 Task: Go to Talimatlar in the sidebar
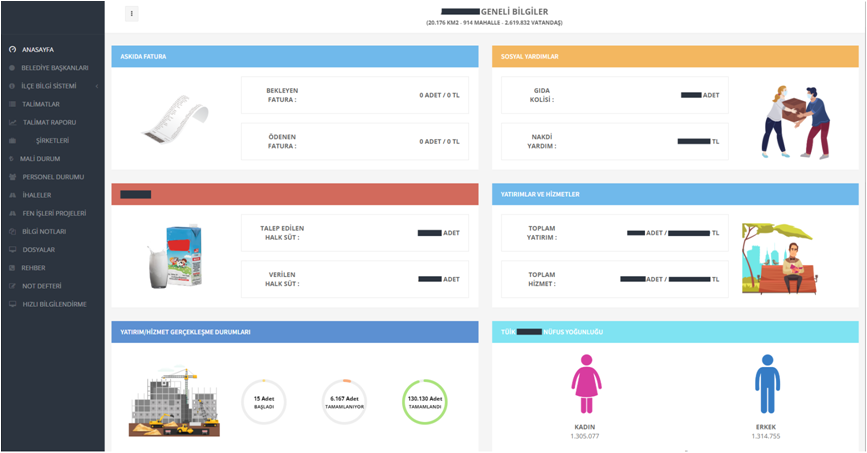coord(41,104)
